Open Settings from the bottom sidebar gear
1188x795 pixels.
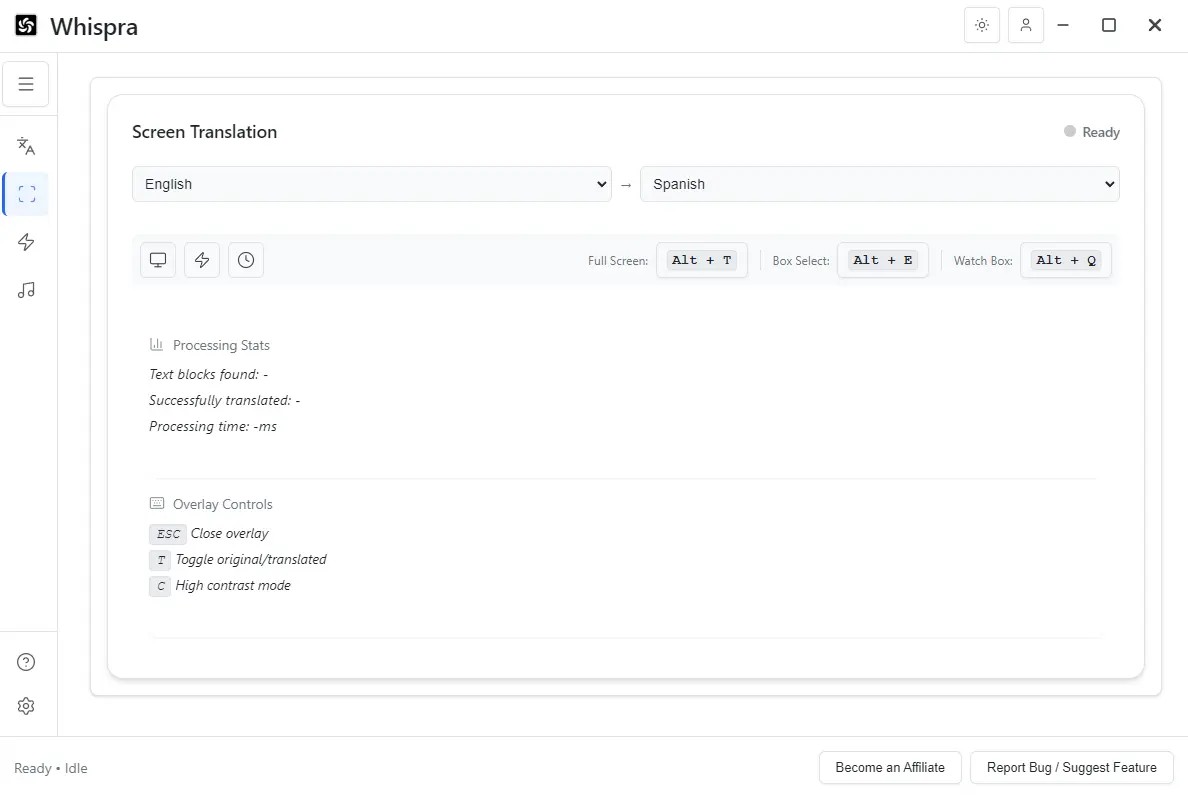26,706
